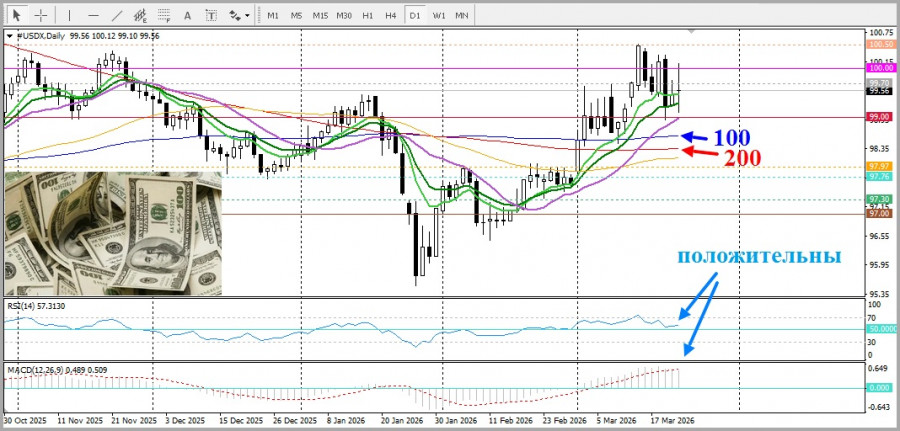Switch to M1 timeframe
Viewport: 900px width, 431px height.
coord(273,15)
